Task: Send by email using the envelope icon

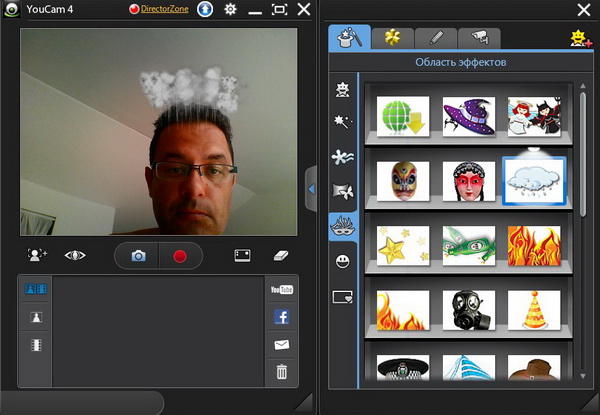Action: [281, 345]
